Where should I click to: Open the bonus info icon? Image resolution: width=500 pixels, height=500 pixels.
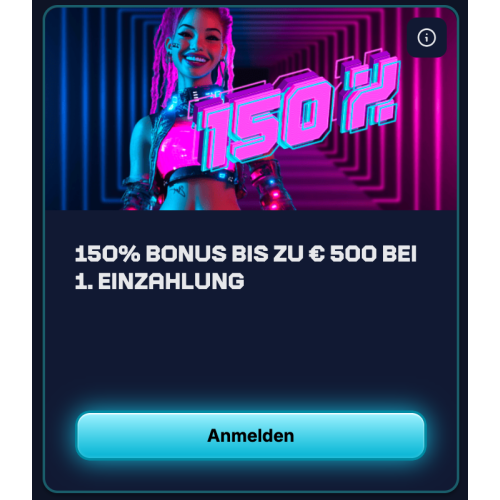(426, 38)
